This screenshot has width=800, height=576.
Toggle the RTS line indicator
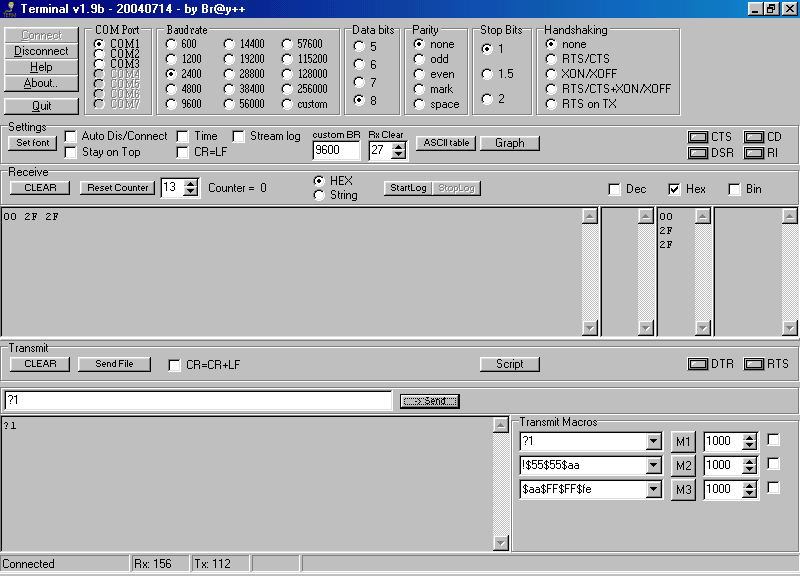pyautogui.click(x=754, y=364)
